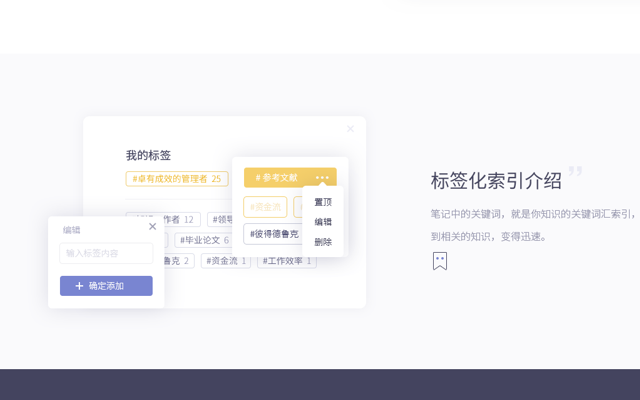Image resolution: width=640 pixels, height=400 pixels.
Task: Click the 标签化索引介绍 heading
Action: click(x=496, y=180)
